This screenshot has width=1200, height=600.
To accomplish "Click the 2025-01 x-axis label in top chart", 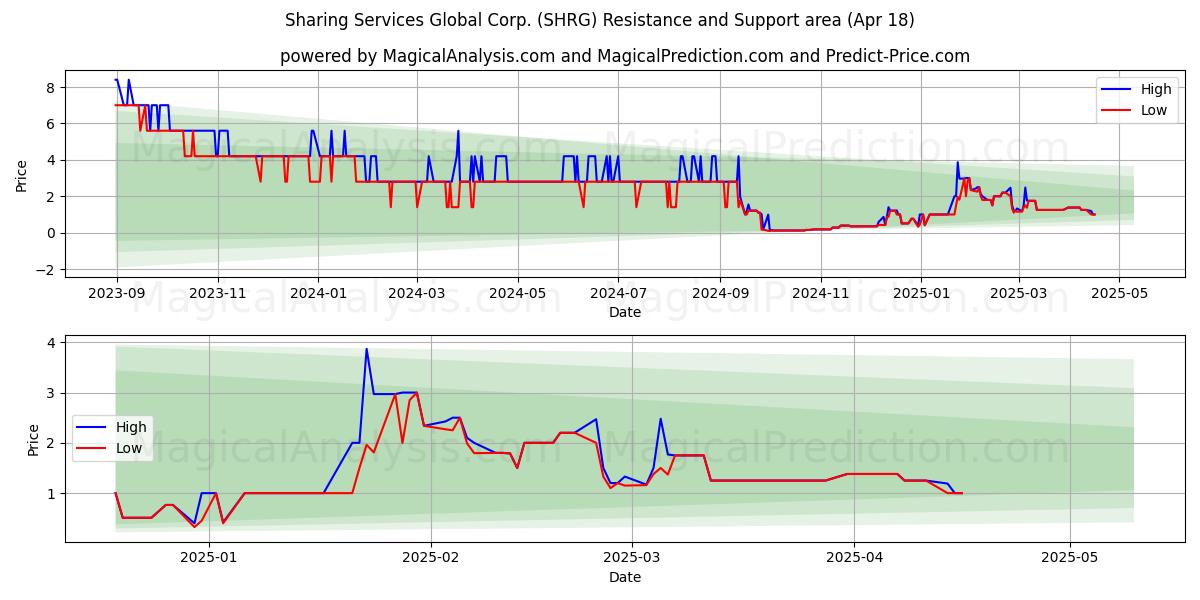I will point(920,296).
